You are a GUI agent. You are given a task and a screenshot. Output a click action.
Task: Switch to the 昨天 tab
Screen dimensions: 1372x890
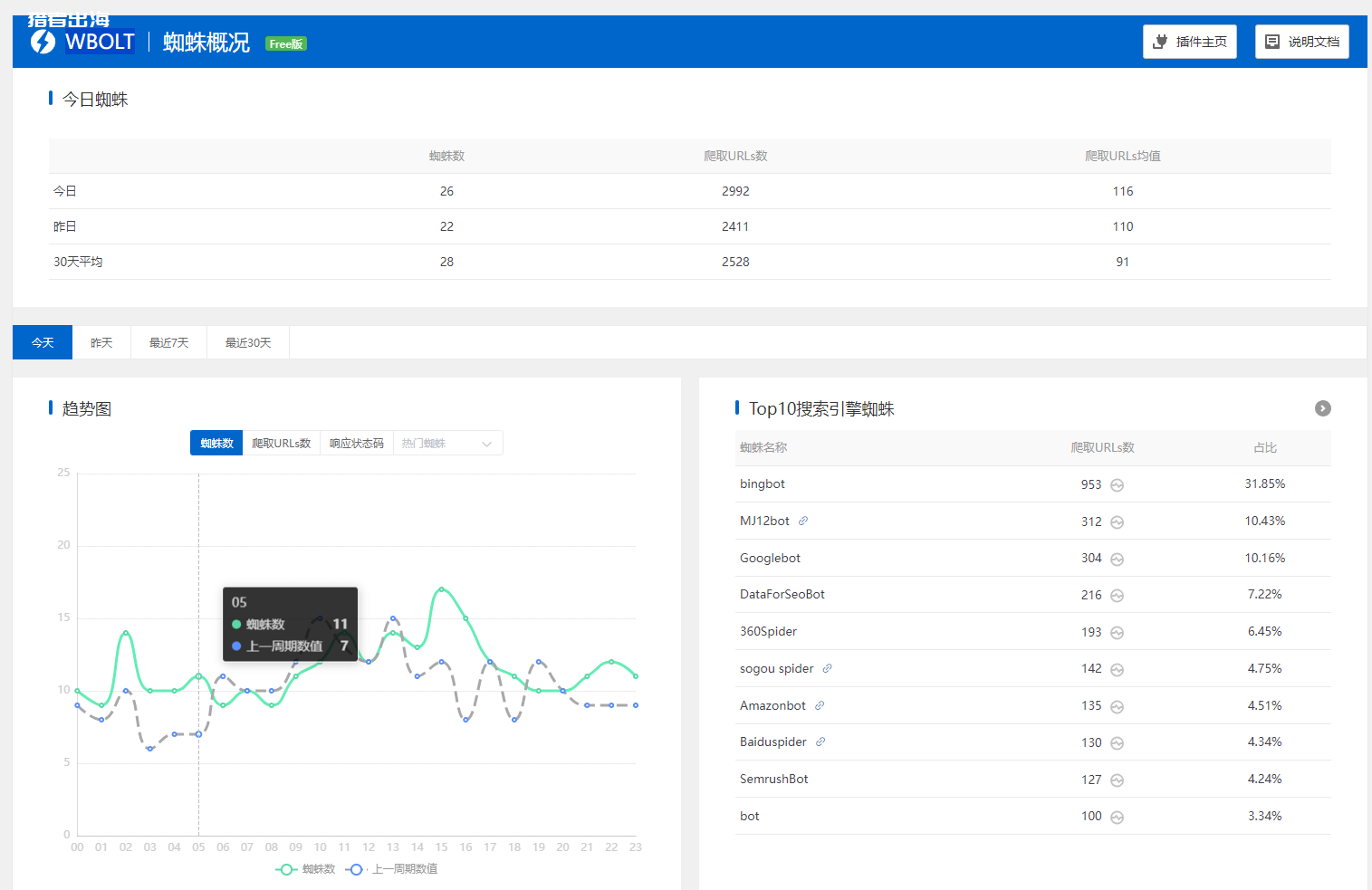101,343
